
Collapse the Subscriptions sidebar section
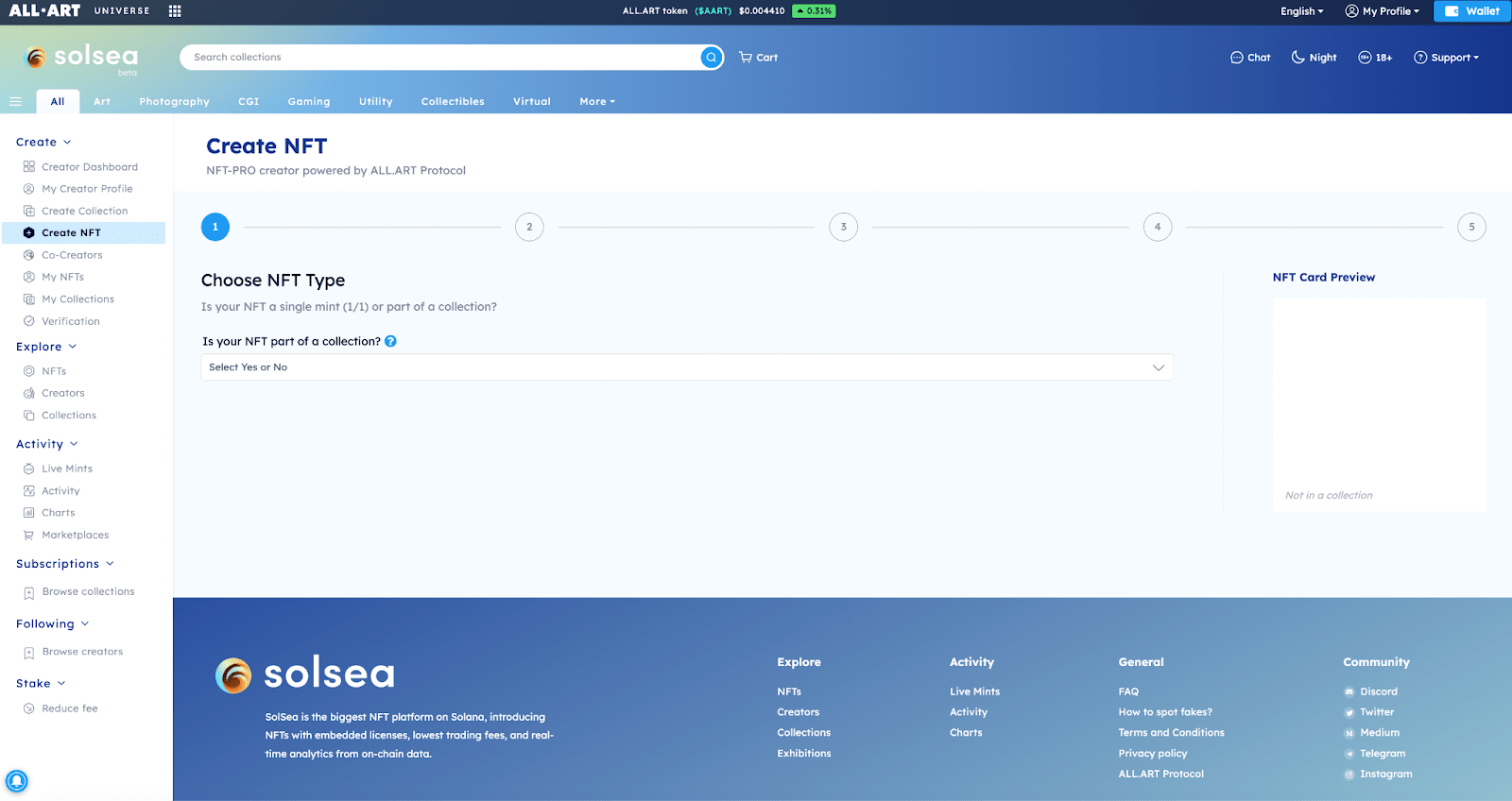(65, 564)
